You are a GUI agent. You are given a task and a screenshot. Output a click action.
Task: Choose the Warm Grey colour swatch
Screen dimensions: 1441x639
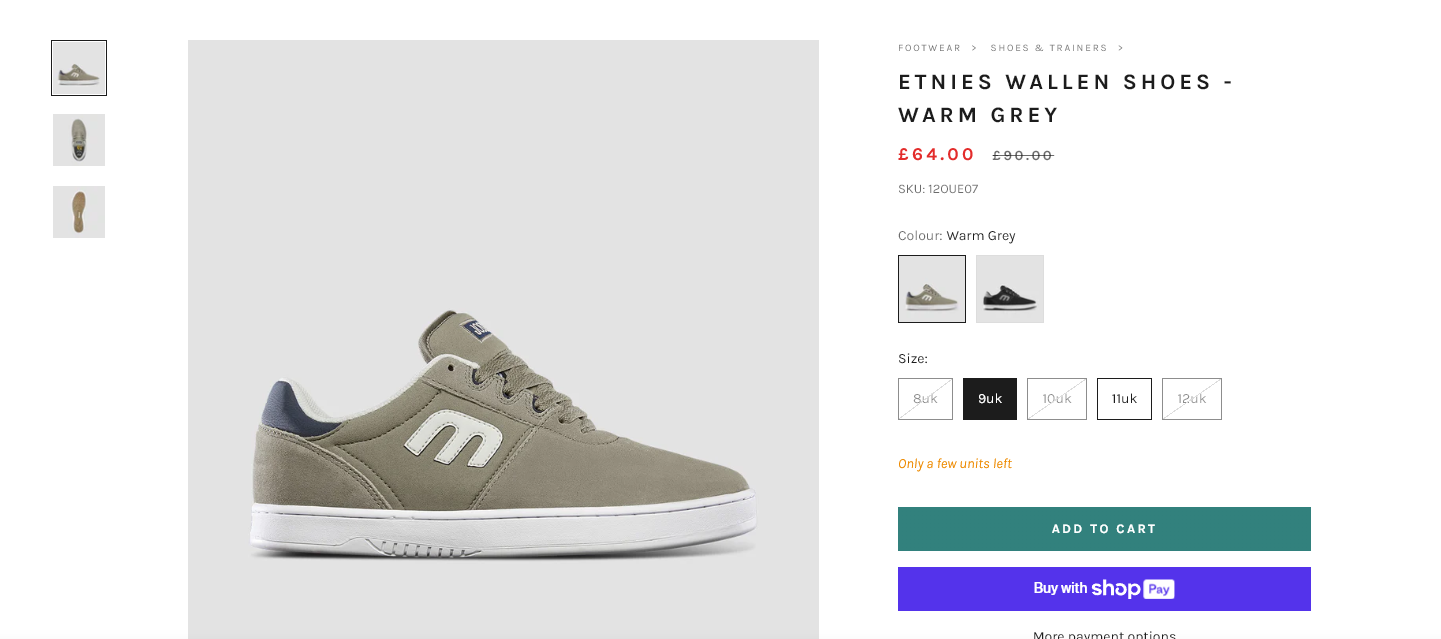click(932, 289)
